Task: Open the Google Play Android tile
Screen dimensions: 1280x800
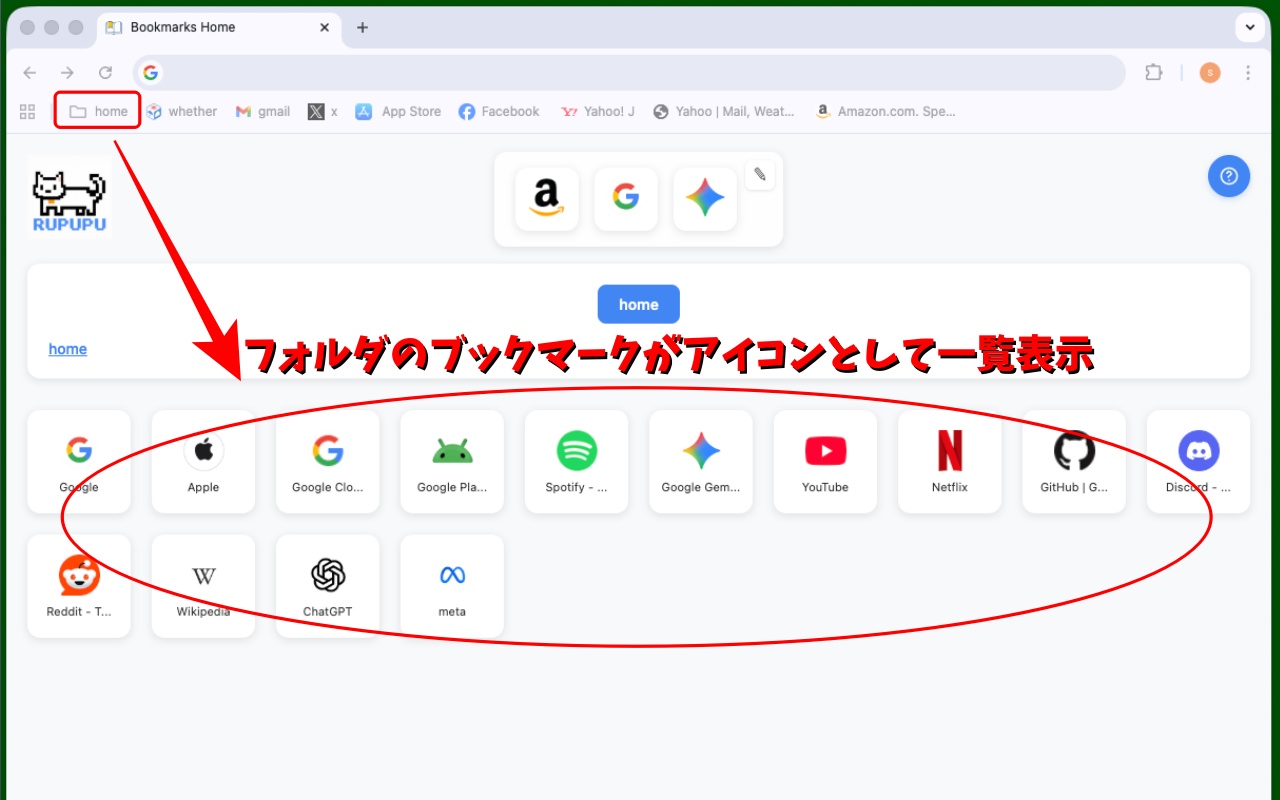Action: (452, 462)
